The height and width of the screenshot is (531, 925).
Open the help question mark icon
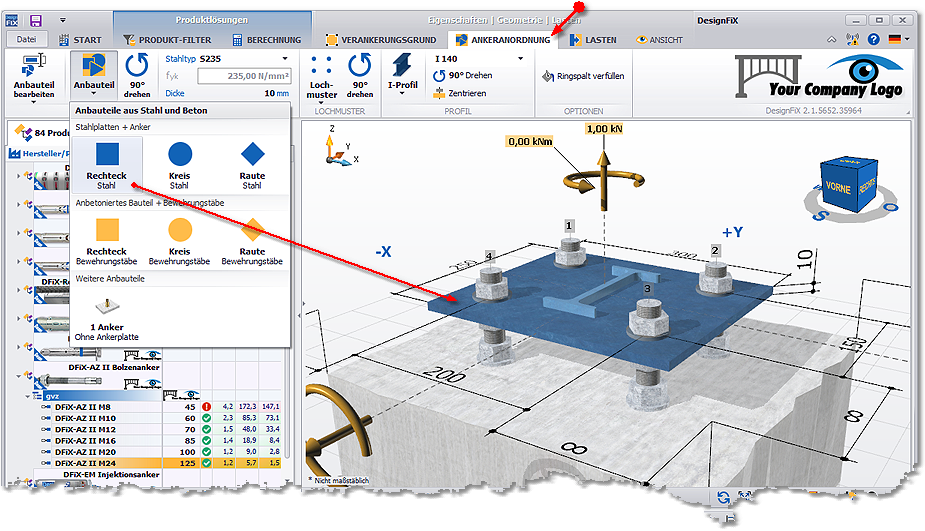coord(874,40)
